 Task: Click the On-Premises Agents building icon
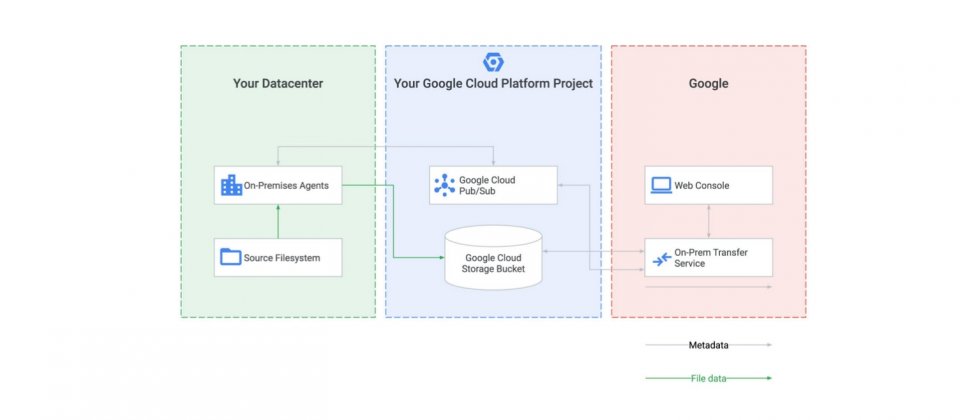[231, 185]
